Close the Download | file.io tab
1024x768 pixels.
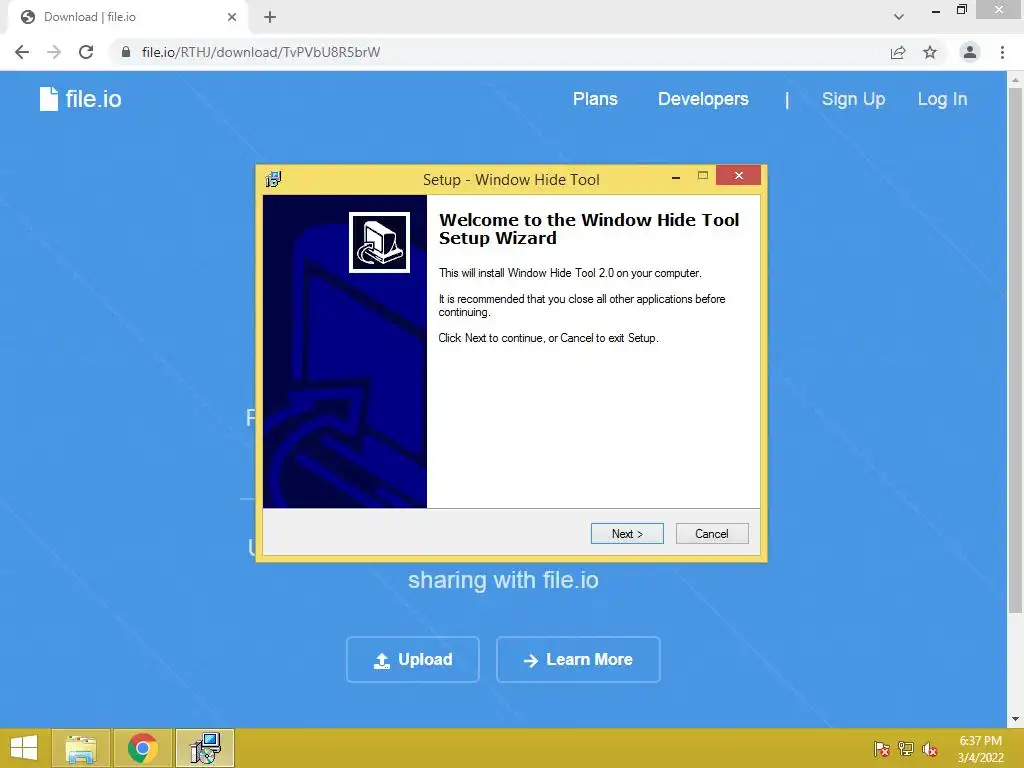coord(232,17)
